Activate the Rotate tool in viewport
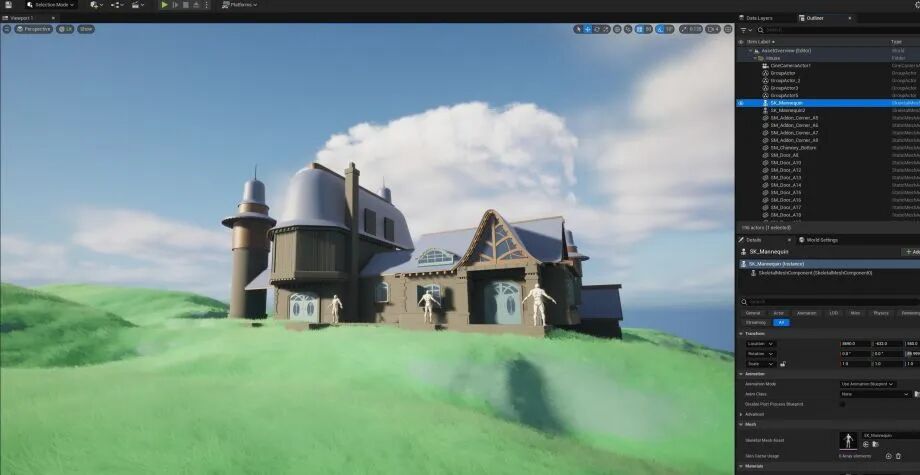 point(597,29)
